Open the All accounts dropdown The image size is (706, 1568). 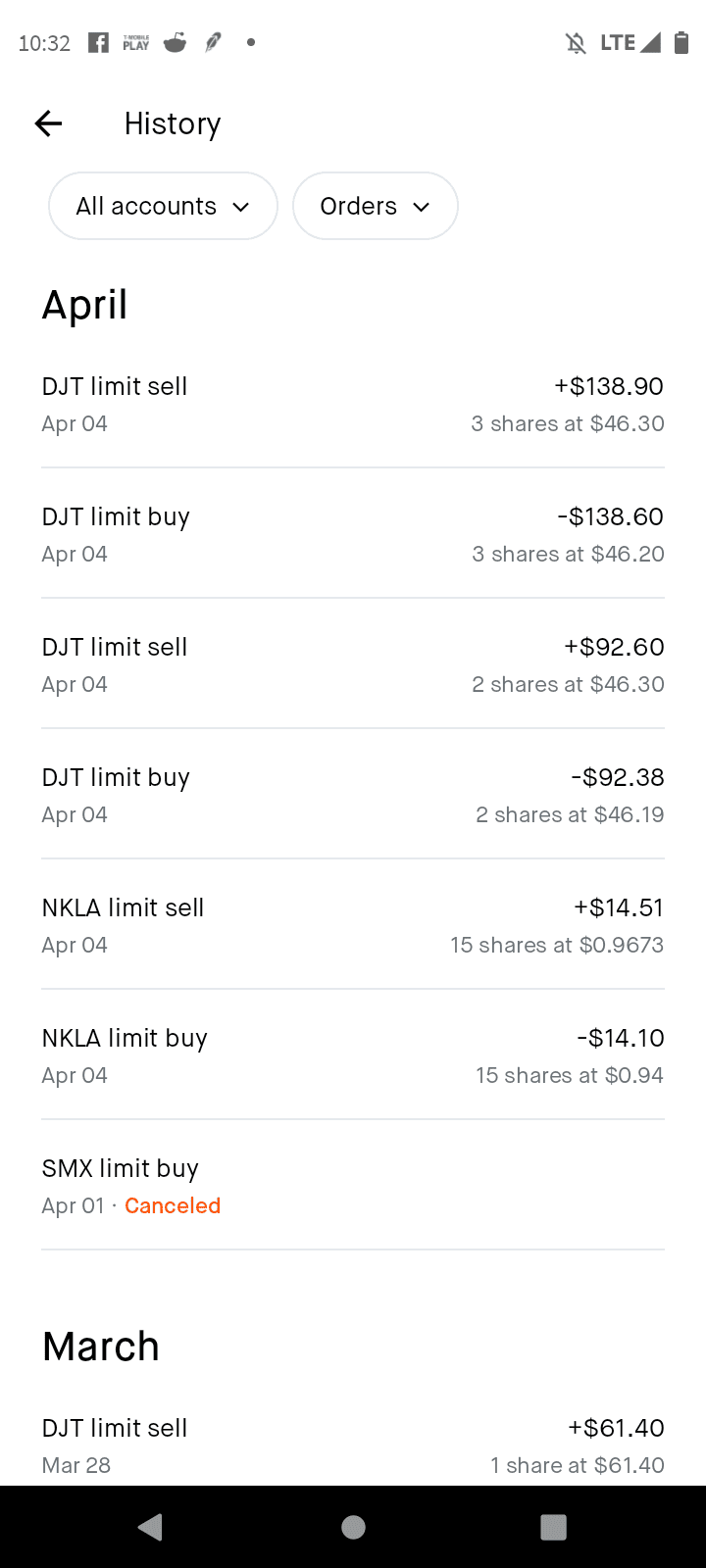click(163, 206)
